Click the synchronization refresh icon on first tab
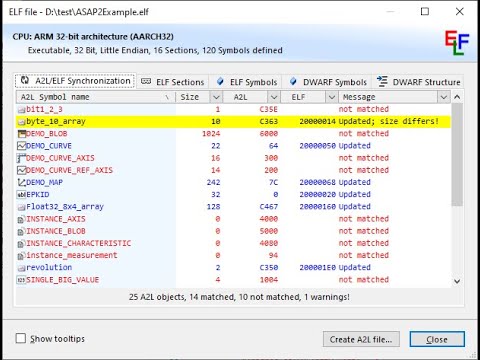 click(25, 80)
